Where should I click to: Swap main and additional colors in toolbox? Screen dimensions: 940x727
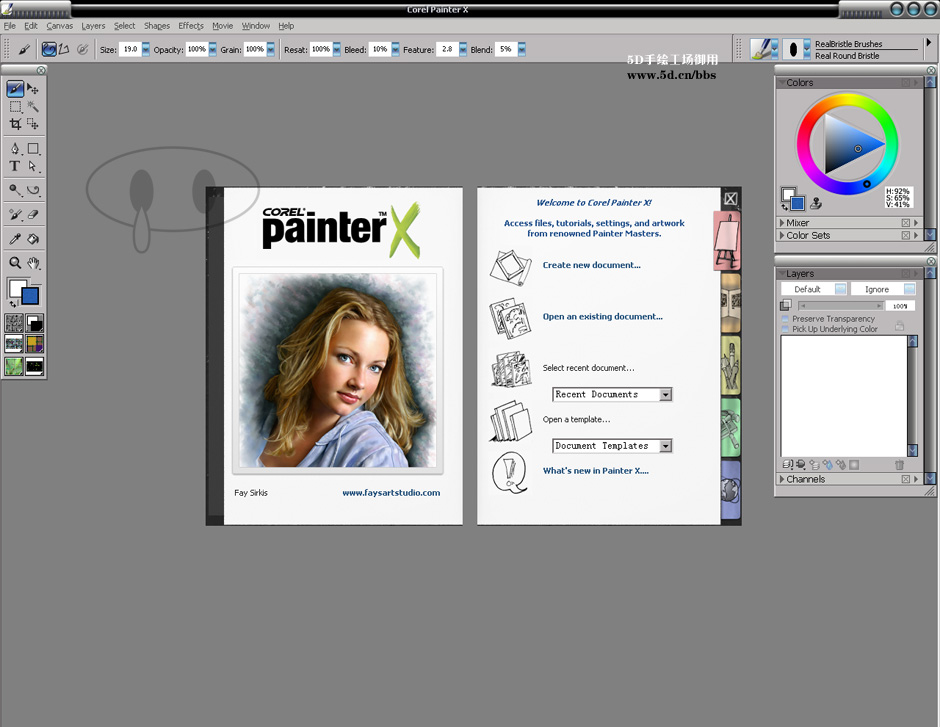(13, 304)
